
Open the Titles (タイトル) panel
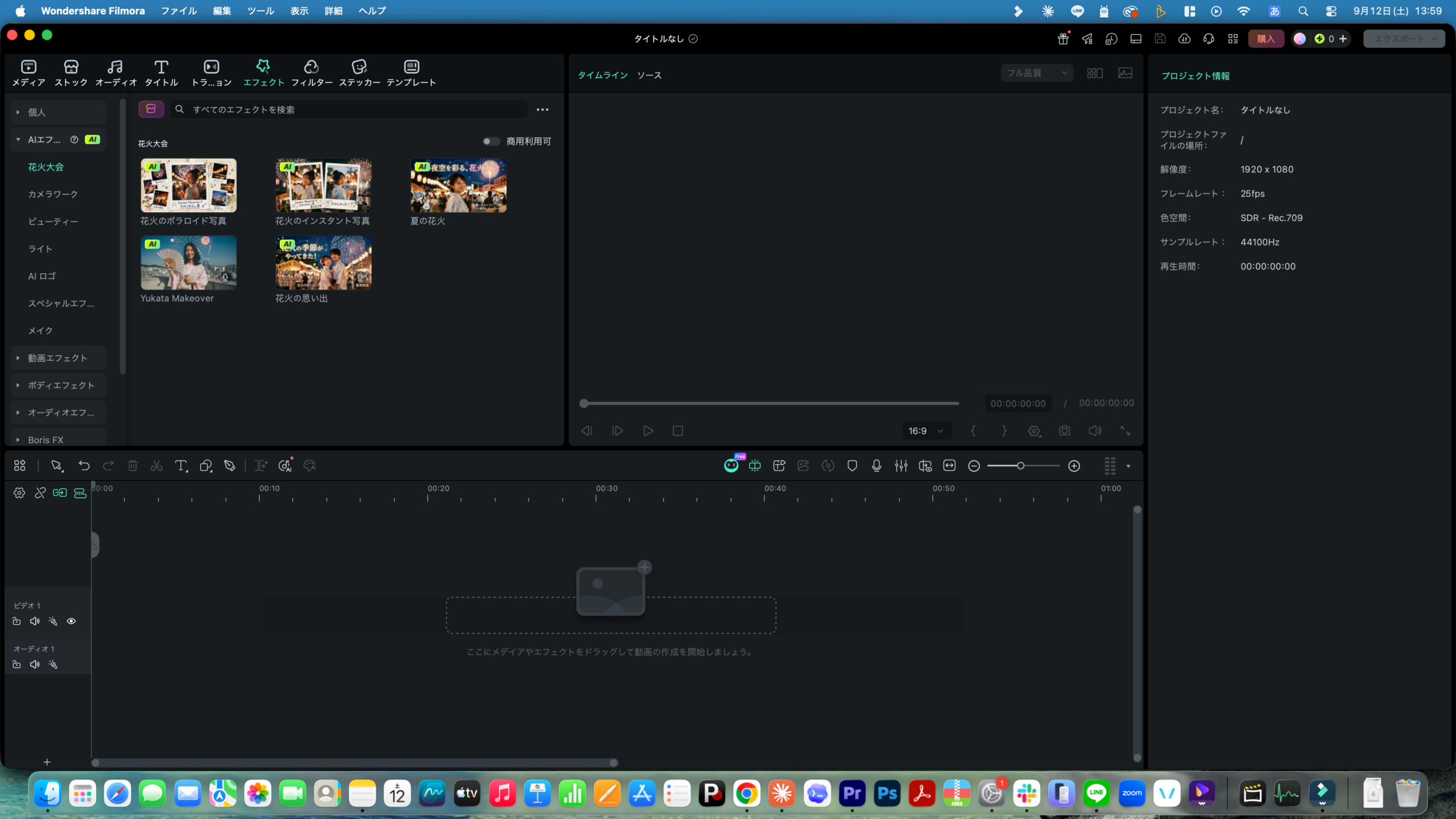[x=162, y=73]
